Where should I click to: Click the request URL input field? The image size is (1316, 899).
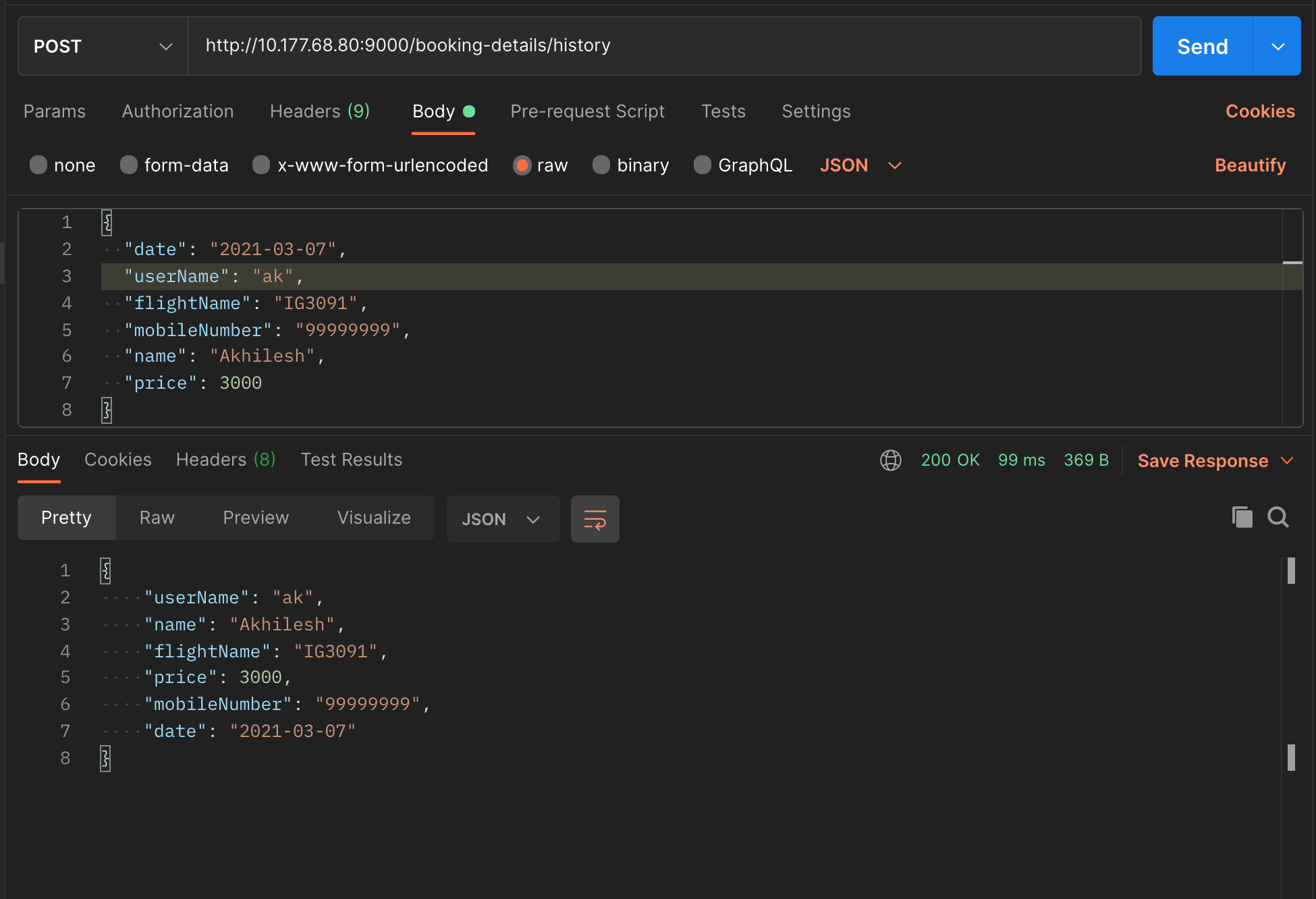point(664,46)
